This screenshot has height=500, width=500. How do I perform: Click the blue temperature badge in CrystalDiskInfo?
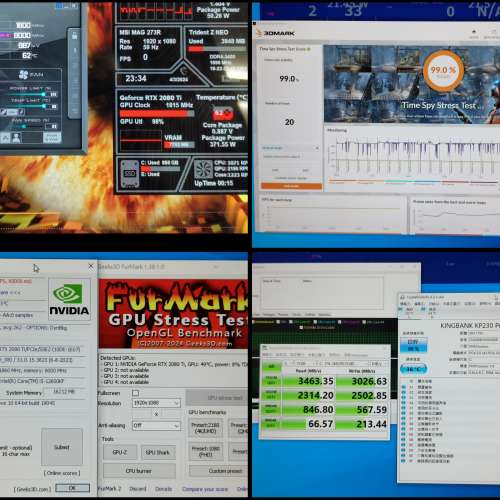click(x=413, y=369)
